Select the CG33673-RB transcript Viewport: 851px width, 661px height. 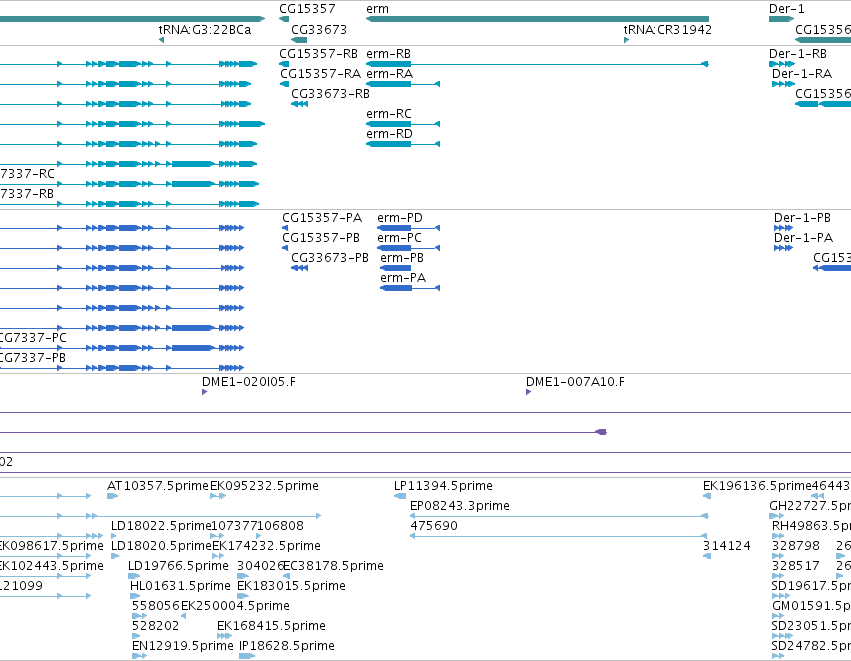300,104
